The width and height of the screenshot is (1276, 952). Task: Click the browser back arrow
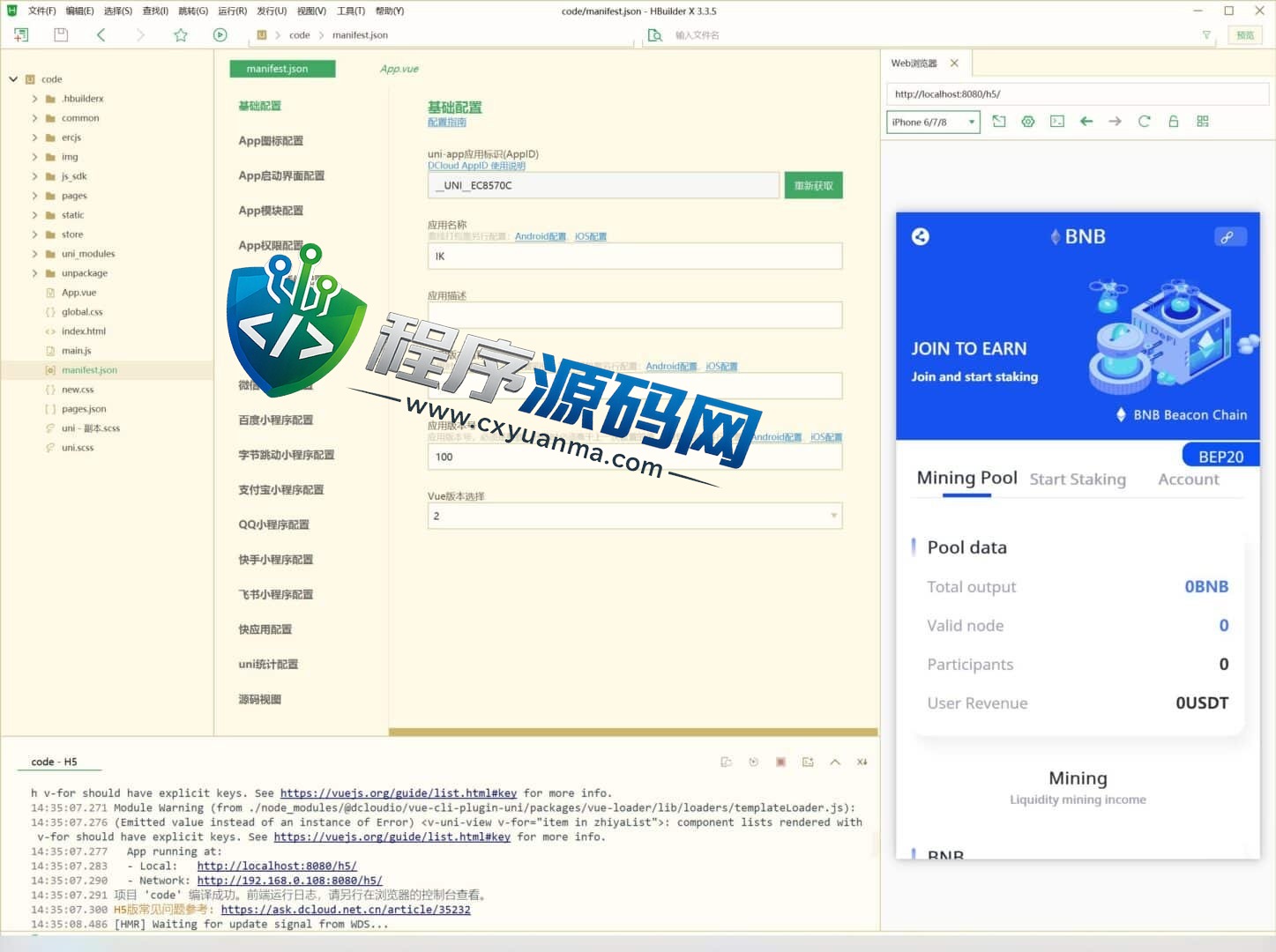pos(1086,122)
